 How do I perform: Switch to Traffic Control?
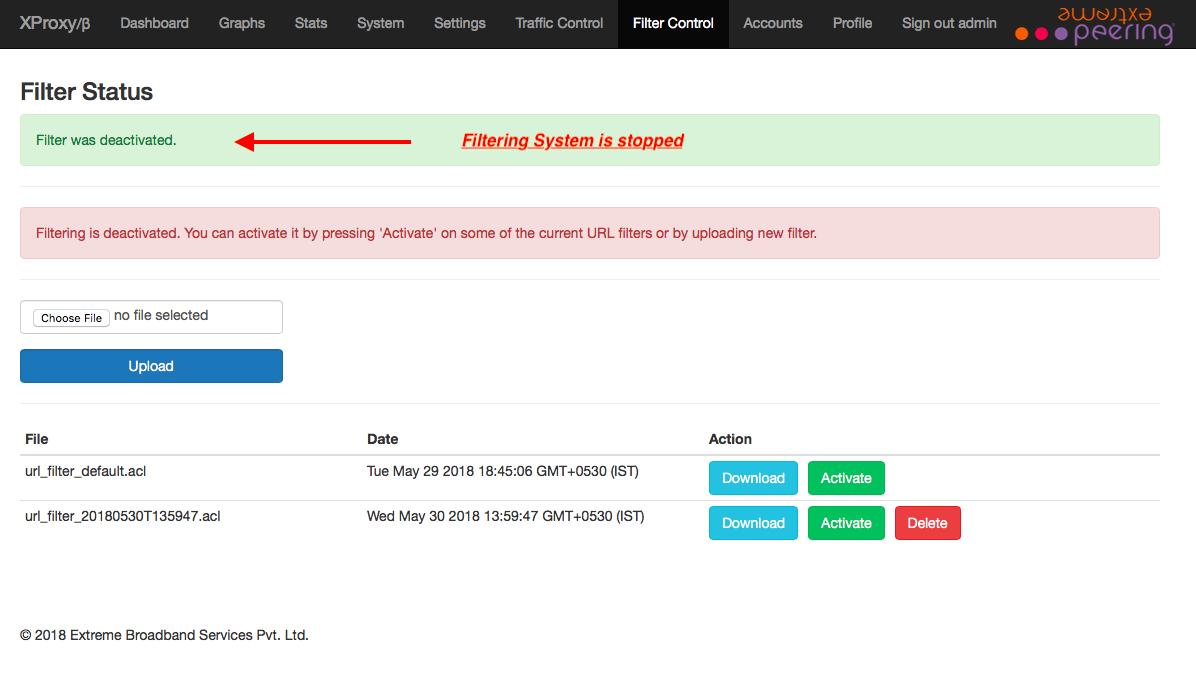click(558, 23)
